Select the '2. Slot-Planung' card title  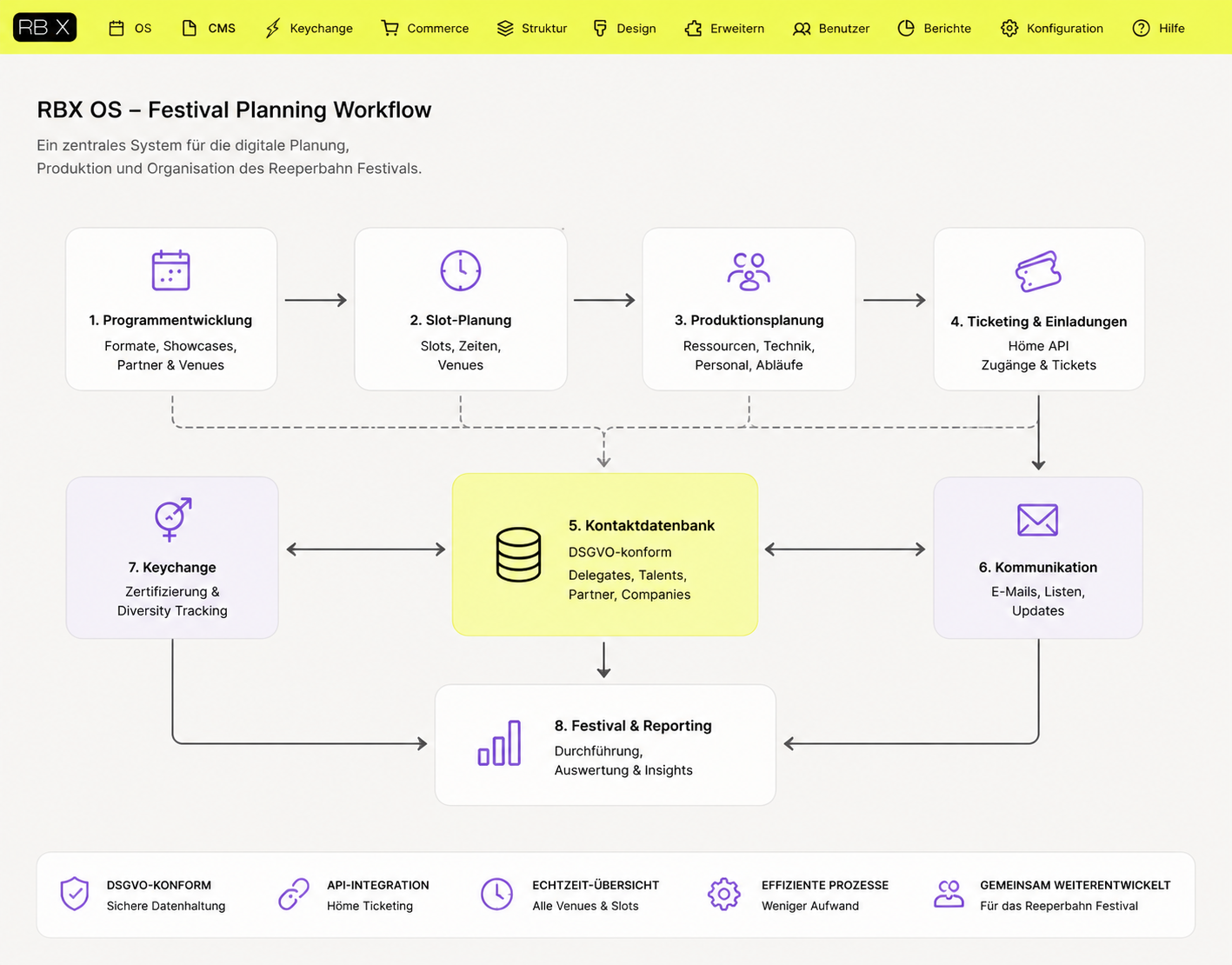[461, 320]
